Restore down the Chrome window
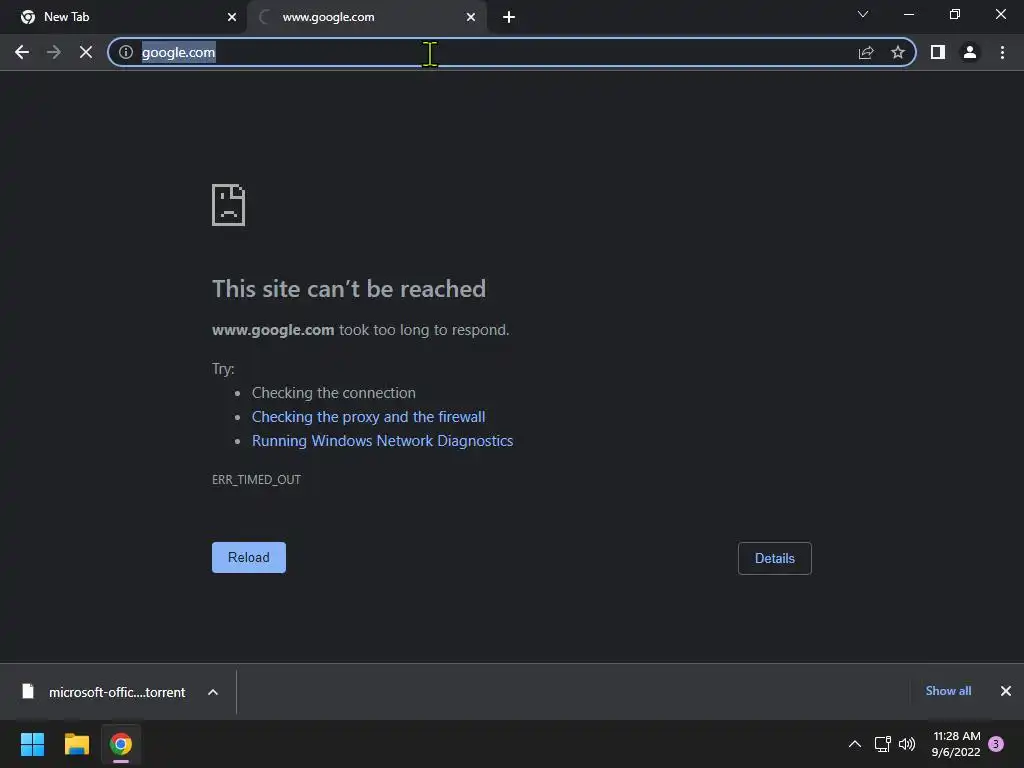Image resolution: width=1024 pixels, height=768 pixels. (x=955, y=14)
